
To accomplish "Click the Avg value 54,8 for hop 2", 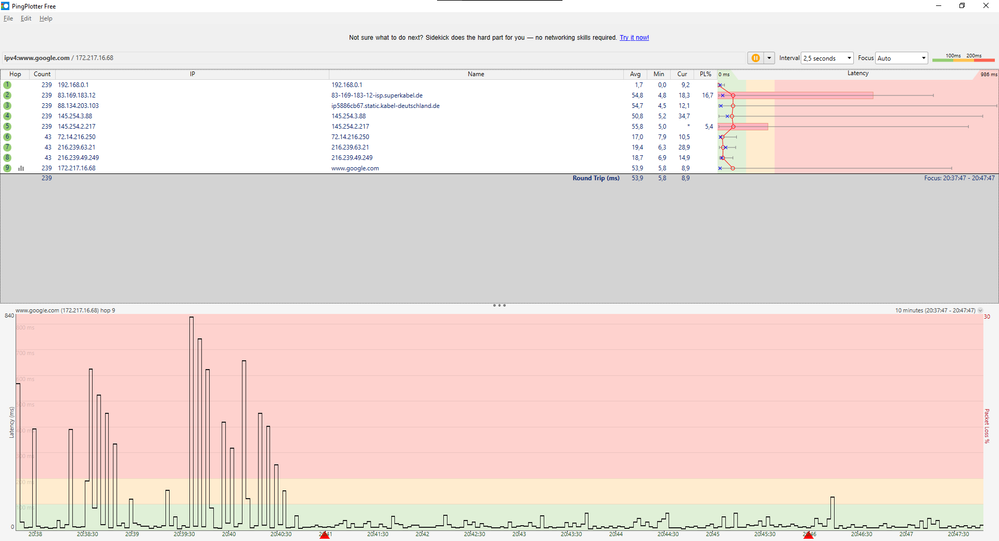I will (637, 95).
